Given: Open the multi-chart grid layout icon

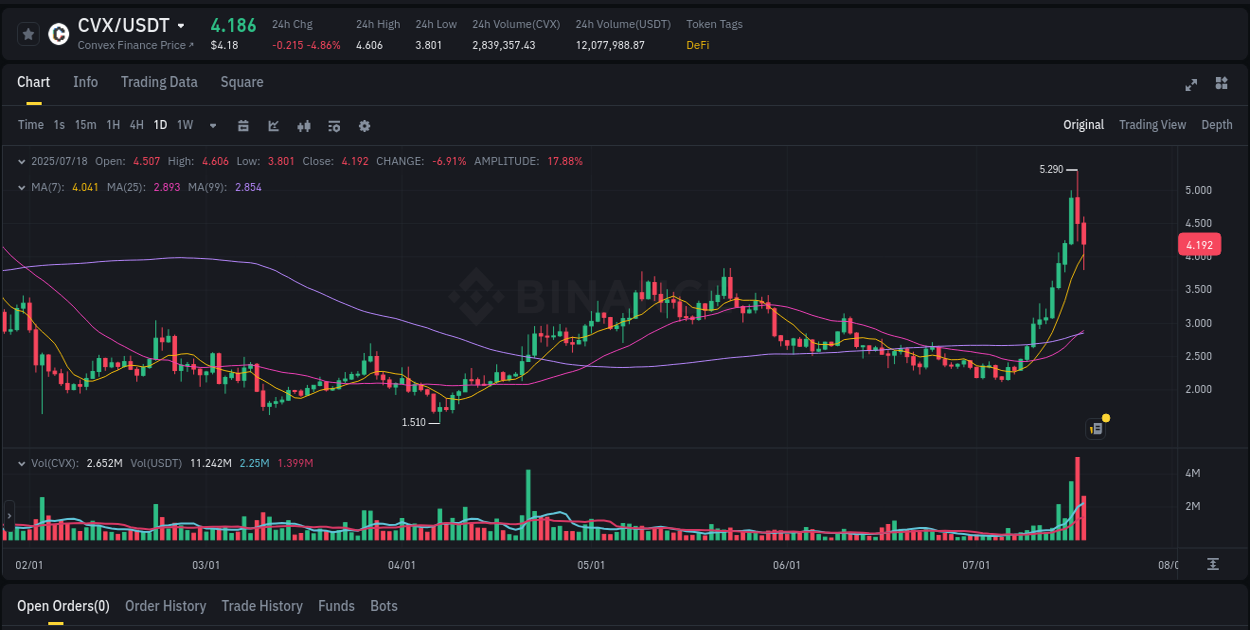Looking at the screenshot, I should pos(1220,85).
